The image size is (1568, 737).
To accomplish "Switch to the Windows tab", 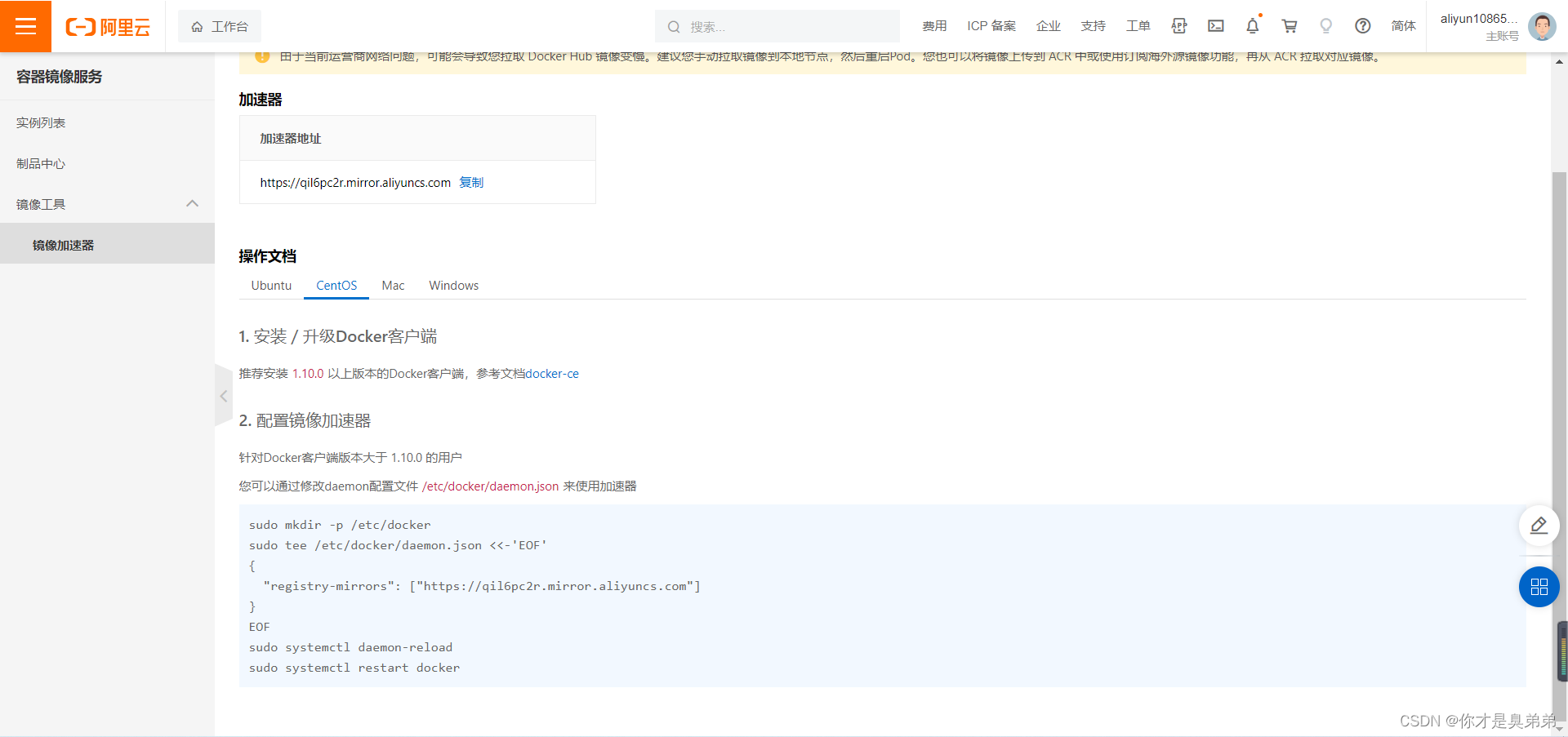I will [x=454, y=286].
